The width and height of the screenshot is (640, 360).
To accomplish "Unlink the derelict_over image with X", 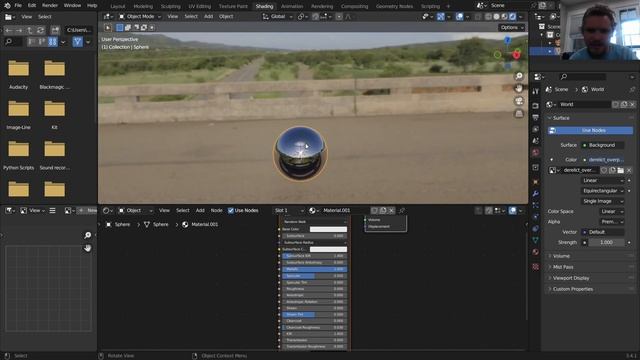I will (x=629, y=170).
